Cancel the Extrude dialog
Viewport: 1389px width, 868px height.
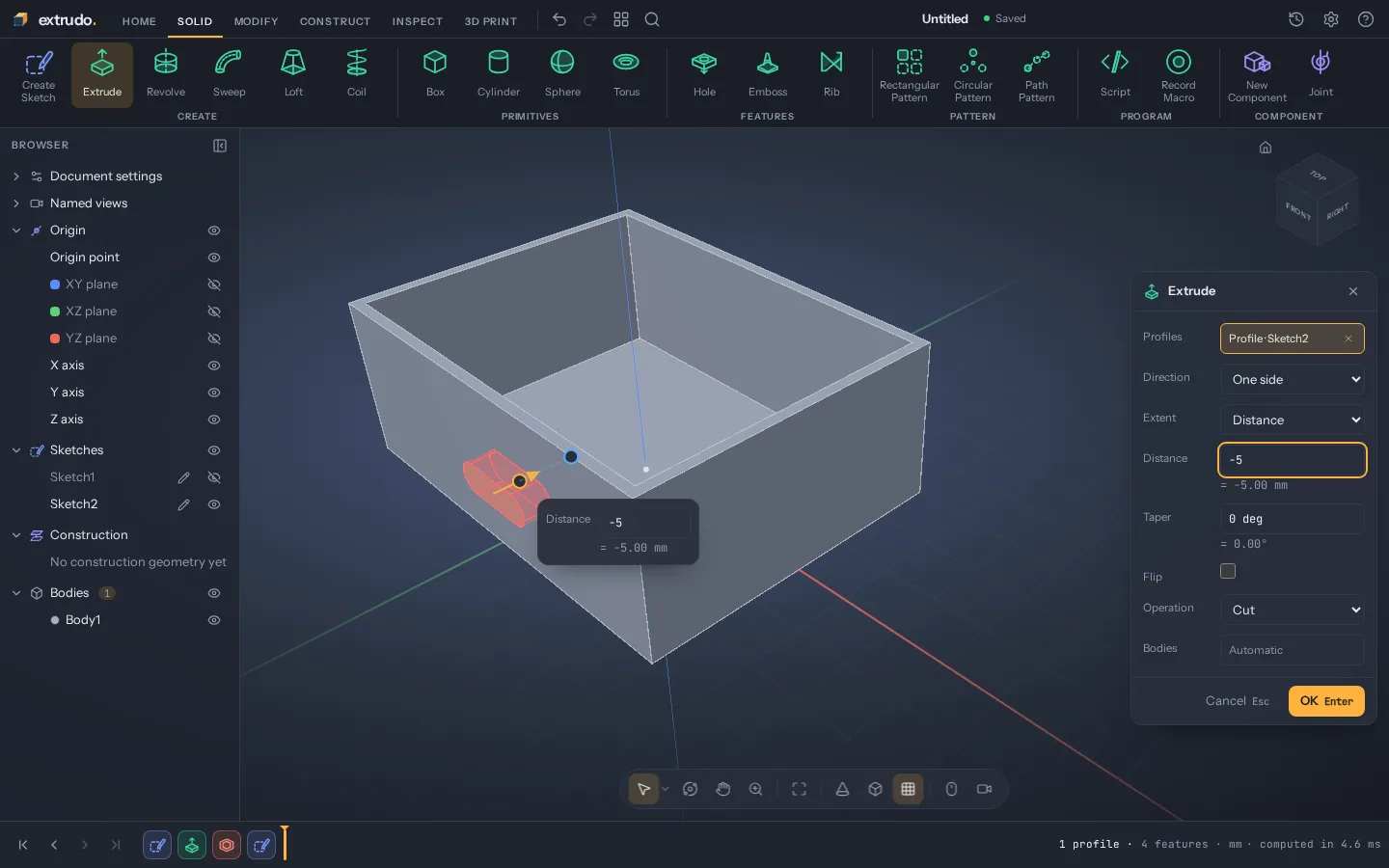[x=1237, y=701]
